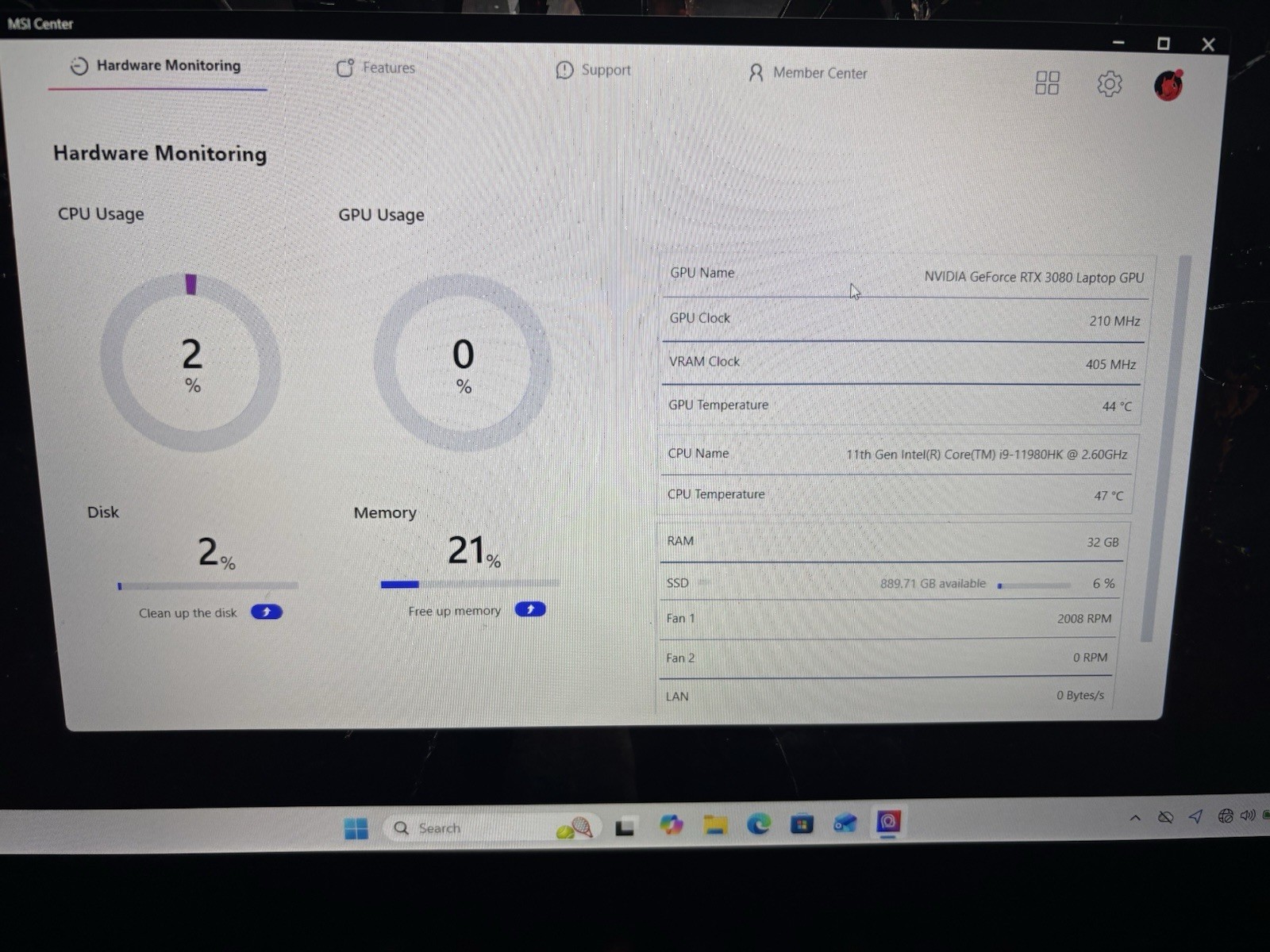Click the Hardware Monitoring page heading

[x=160, y=153]
